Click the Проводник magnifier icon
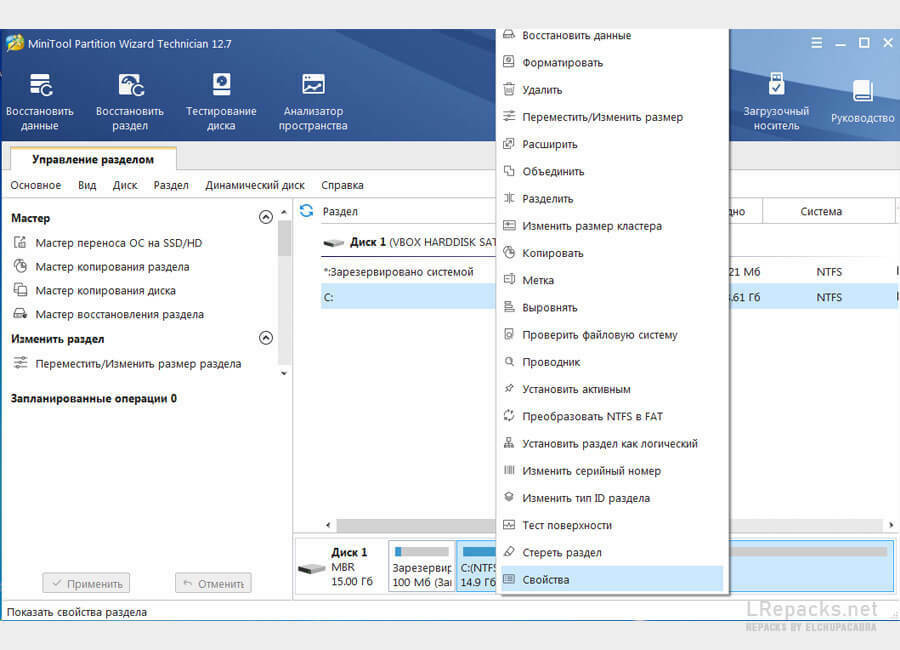The width and height of the screenshot is (900, 650). (x=509, y=361)
